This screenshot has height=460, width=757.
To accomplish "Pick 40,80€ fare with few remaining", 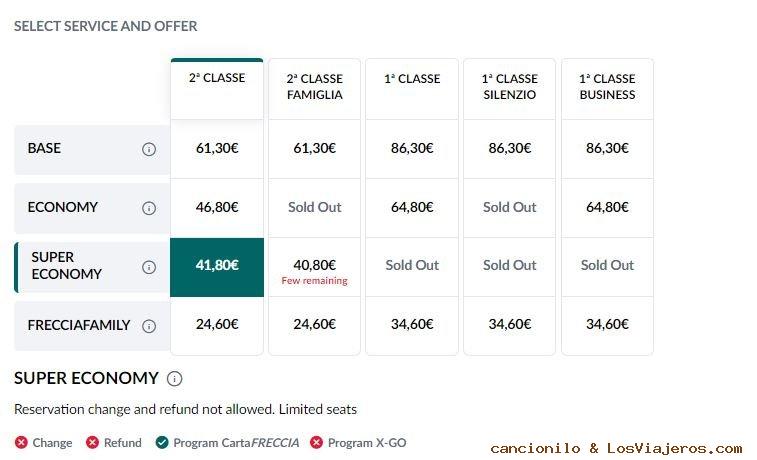I will (314, 267).
